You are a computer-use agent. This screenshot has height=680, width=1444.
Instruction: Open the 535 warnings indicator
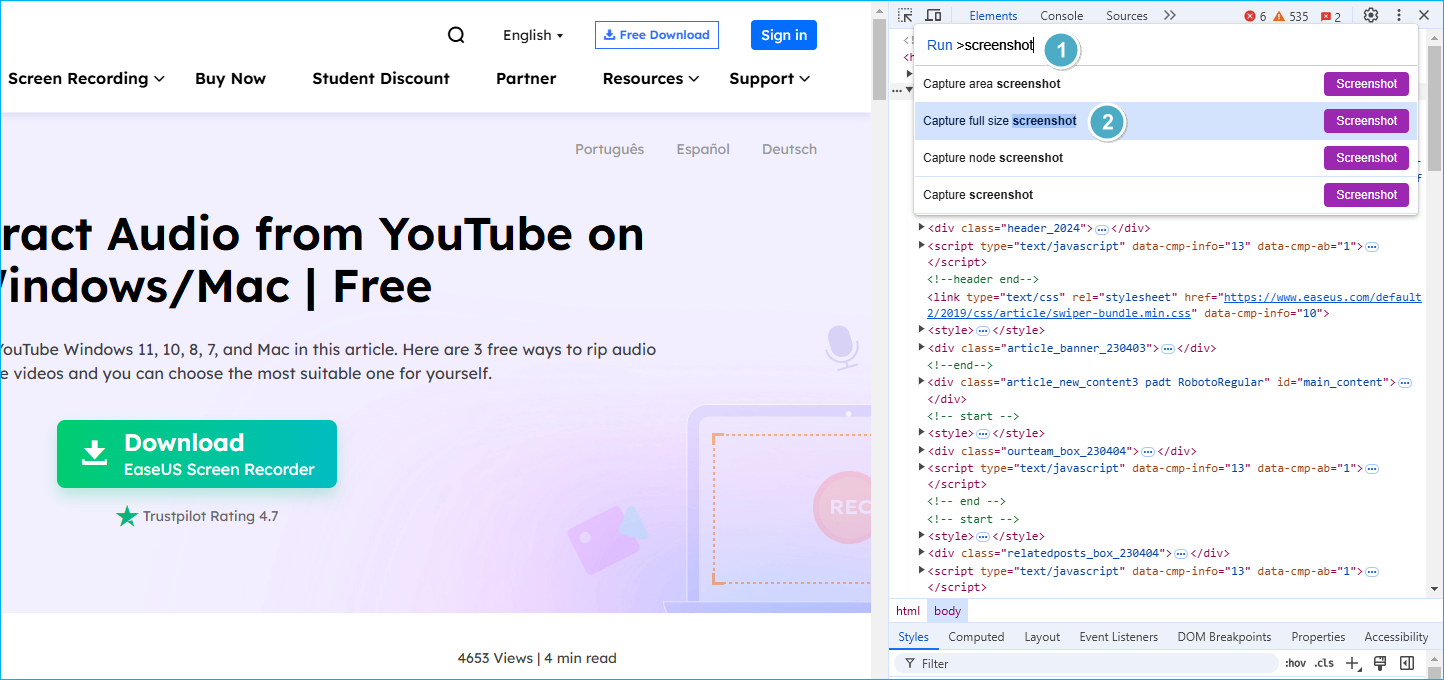click(x=1290, y=16)
